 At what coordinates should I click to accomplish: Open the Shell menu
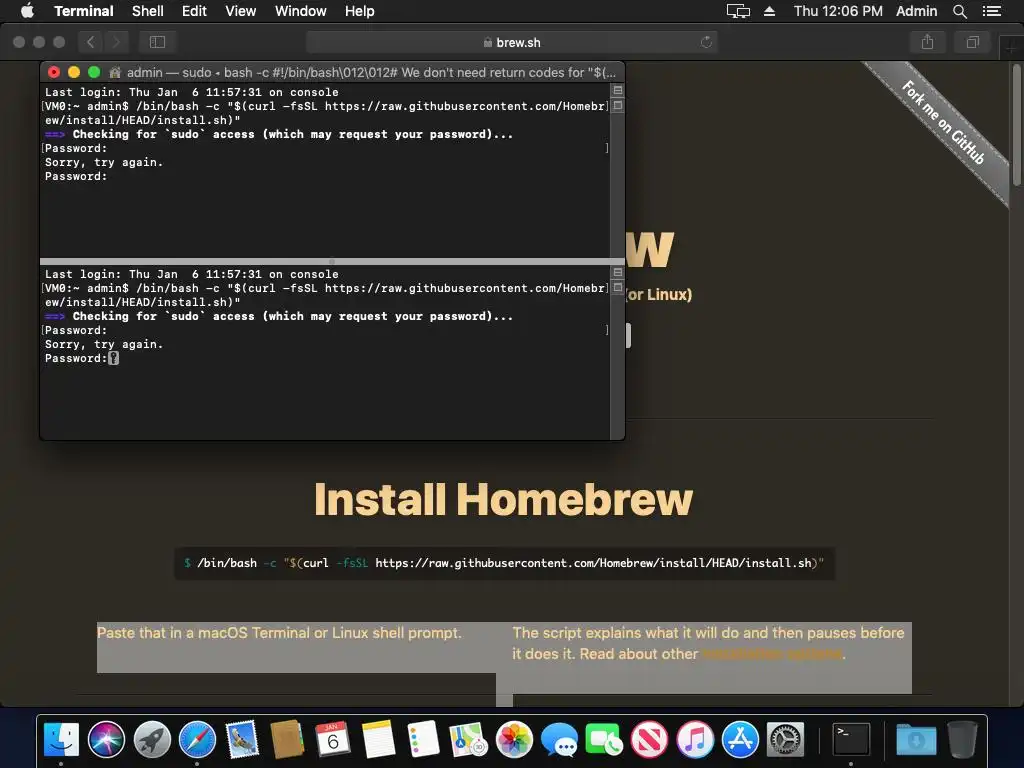[x=148, y=11]
